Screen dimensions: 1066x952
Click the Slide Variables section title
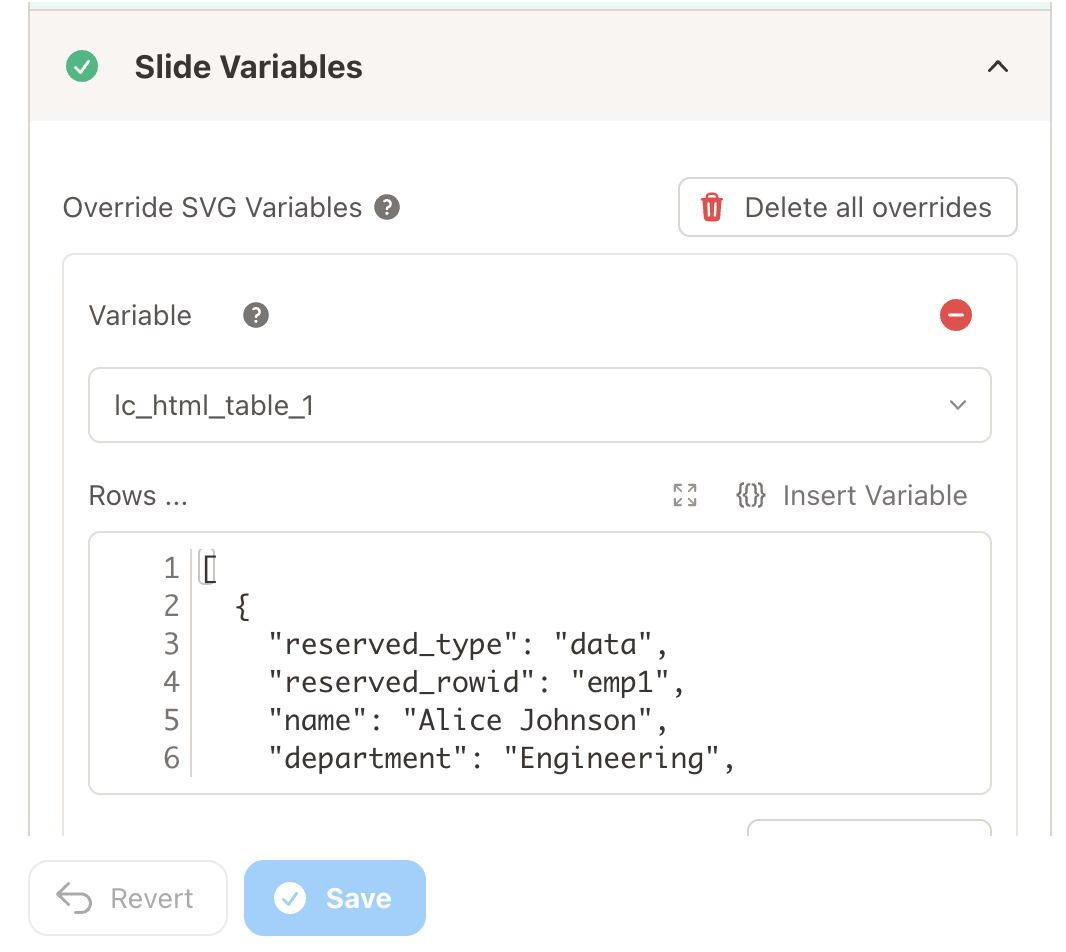tap(248, 67)
